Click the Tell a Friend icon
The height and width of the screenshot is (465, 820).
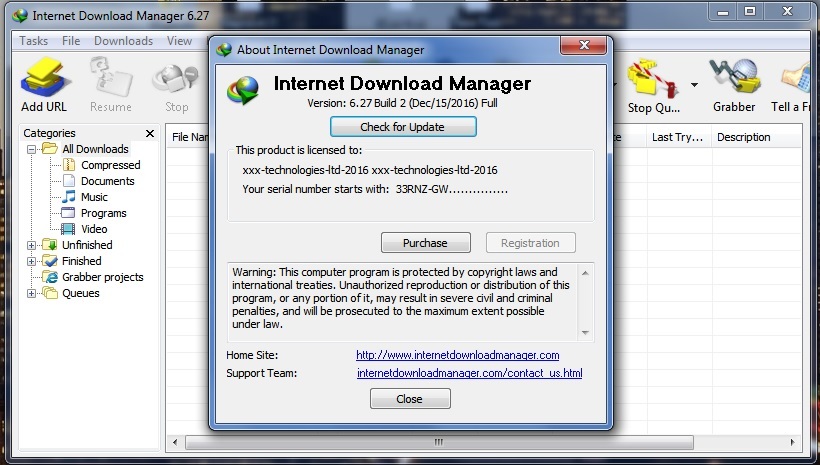pos(792,85)
